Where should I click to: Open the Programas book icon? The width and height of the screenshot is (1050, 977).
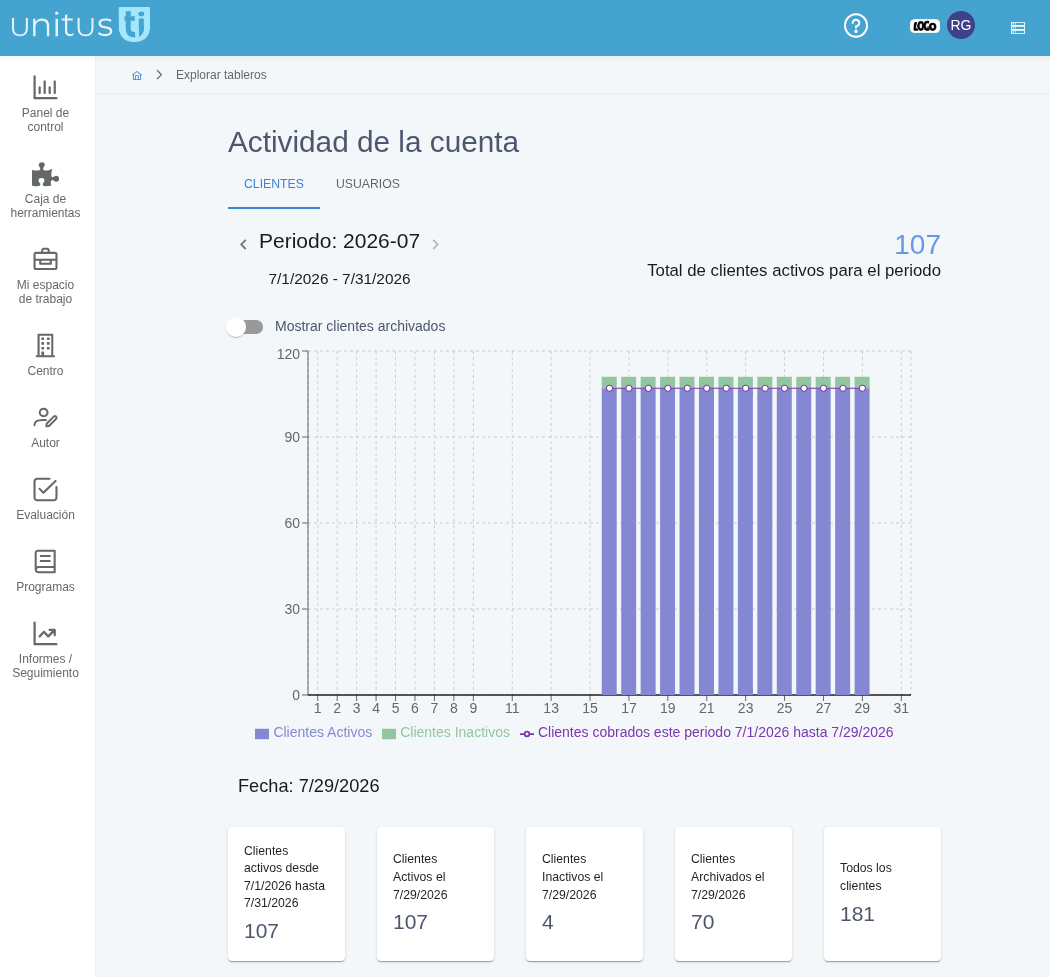coord(45,562)
